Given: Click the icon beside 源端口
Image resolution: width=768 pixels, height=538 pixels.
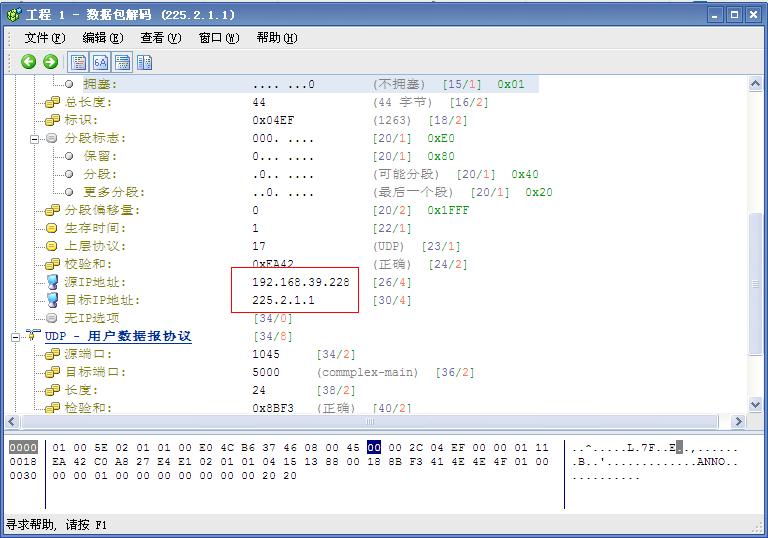Looking at the screenshot, I should (x=52, y=354).
